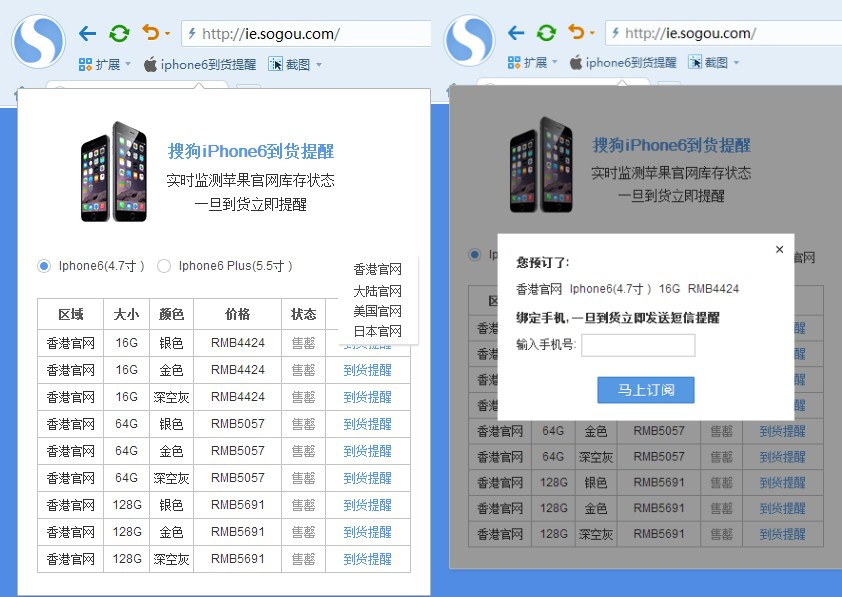This screenshot has height=597, width=842.
Task: Click the iPhone 6 image in left popup
Action: (x=113, y=172)
